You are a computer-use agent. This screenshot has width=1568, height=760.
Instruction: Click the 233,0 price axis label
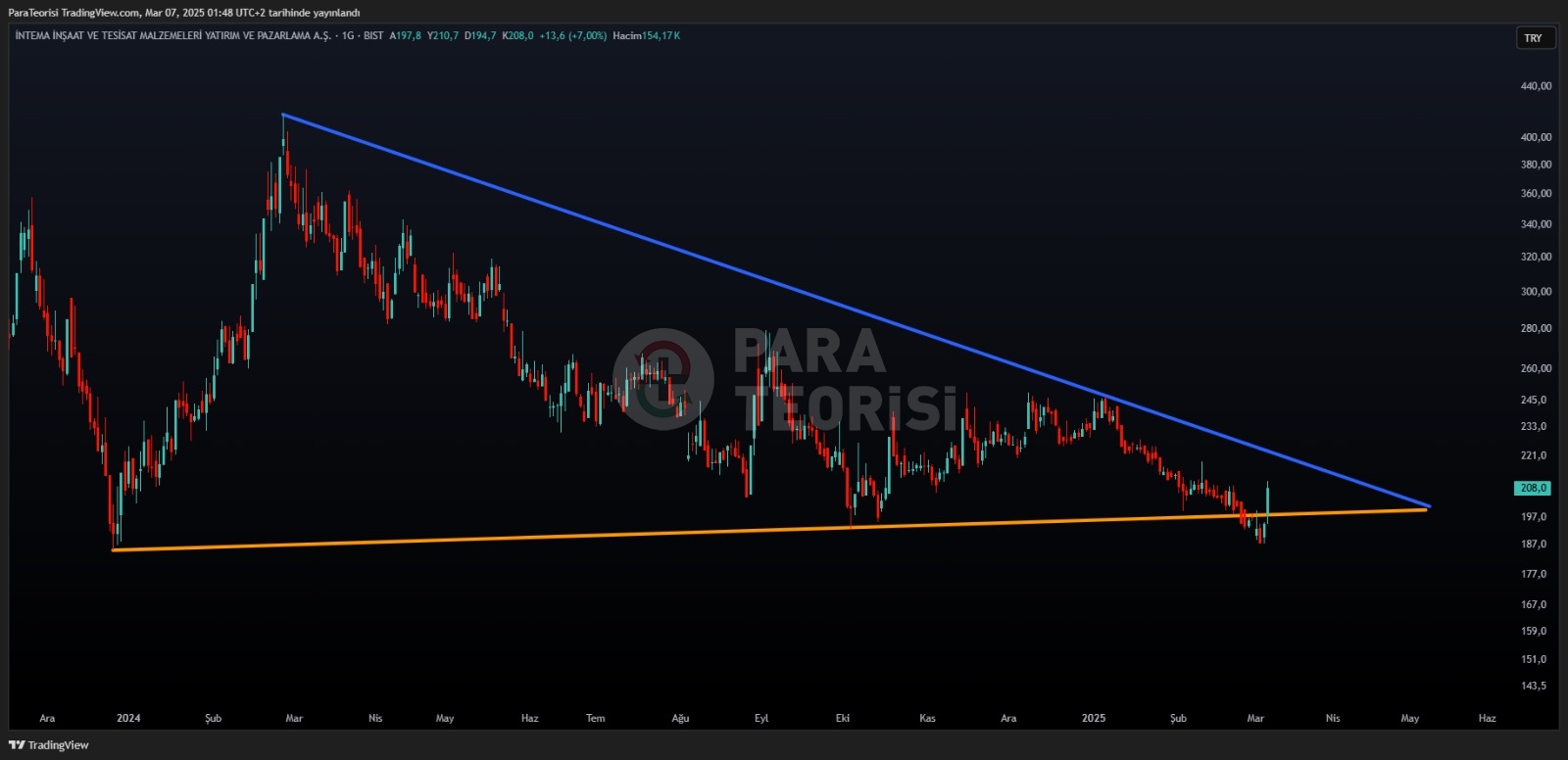pyautogui.click(x=1534, y=427)
